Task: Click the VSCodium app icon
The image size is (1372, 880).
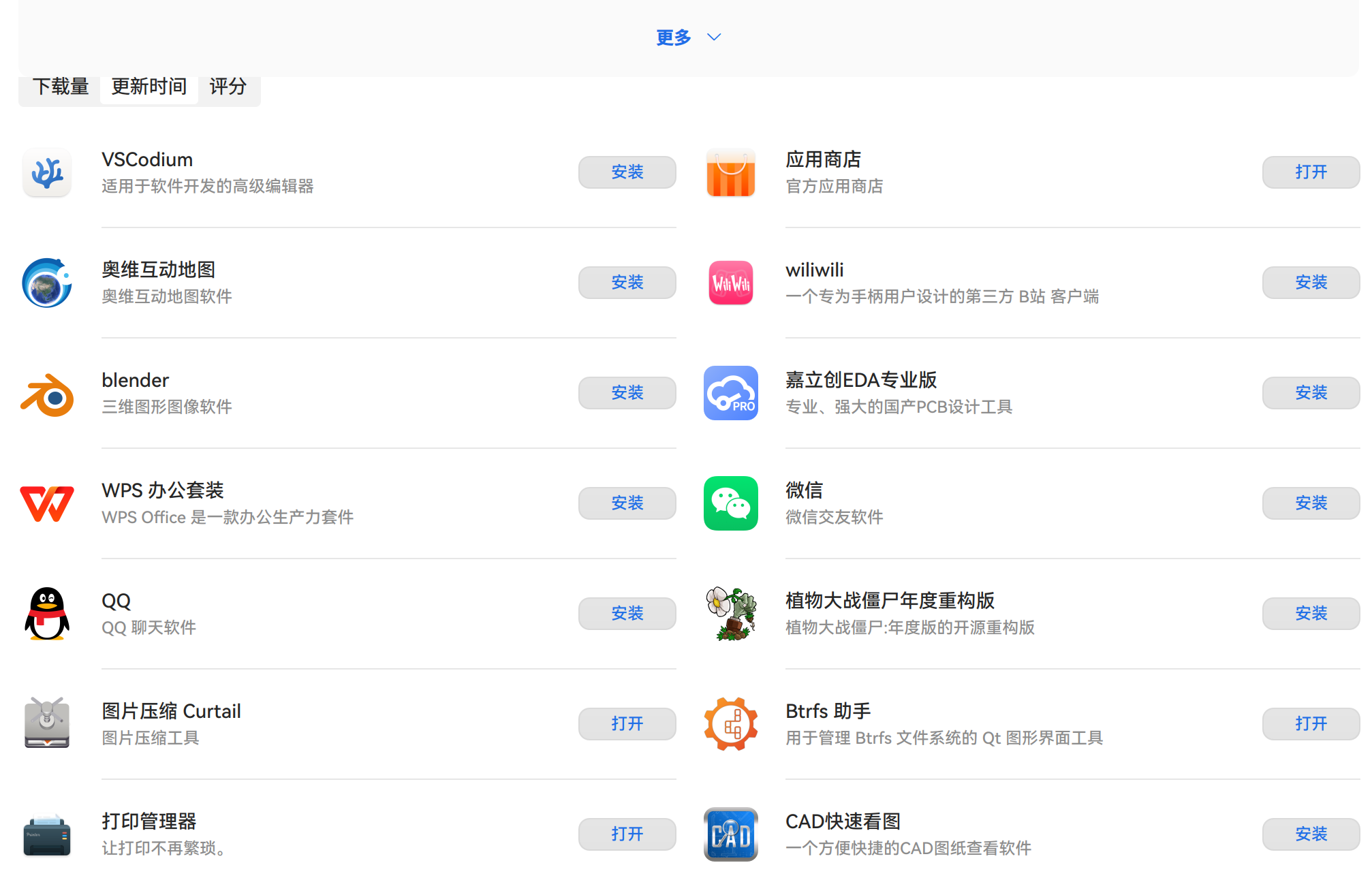Action: [46, 172]
